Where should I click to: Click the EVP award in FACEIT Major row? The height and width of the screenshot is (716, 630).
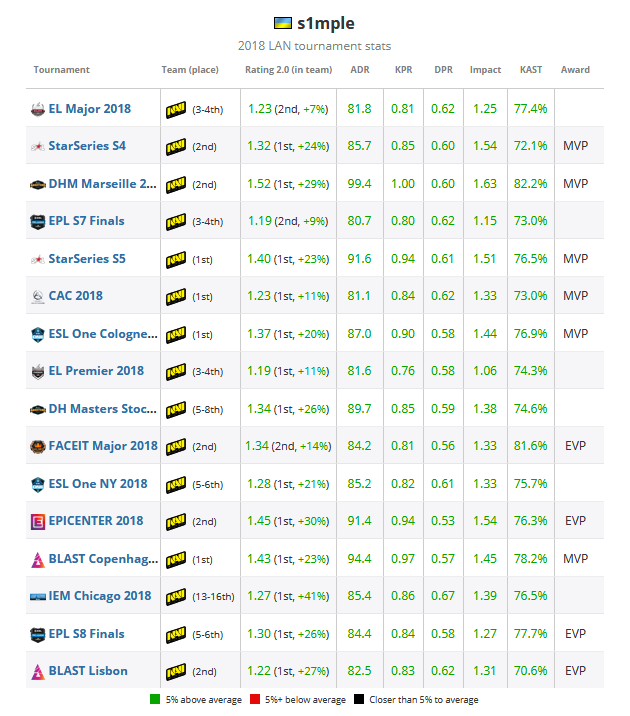[575, 445]
